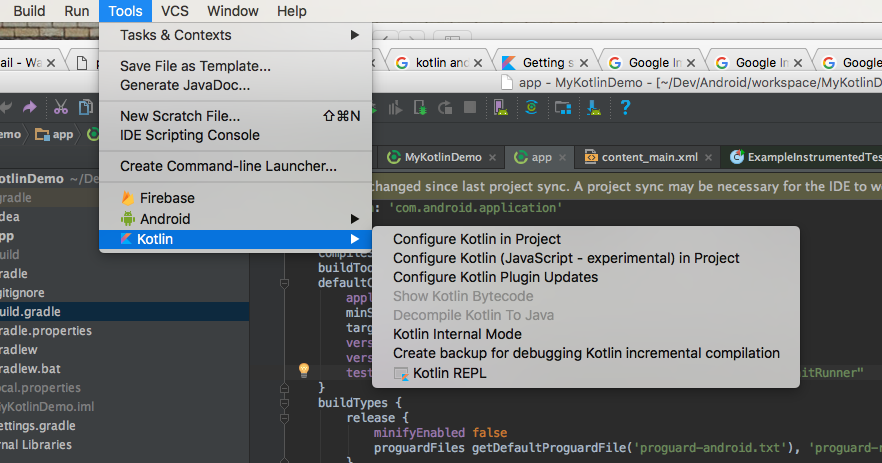882x463 pixels.
Task: Click the Kotlin REPL icon in submenu
Action: pyautogui.click(x=401, y=374)
